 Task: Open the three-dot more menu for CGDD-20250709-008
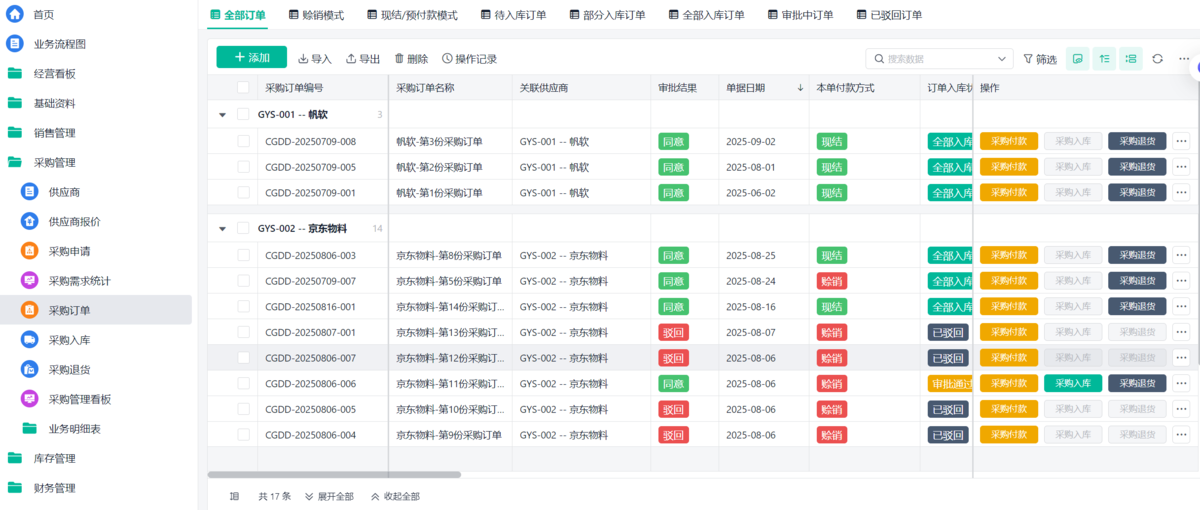pyautogui.click(x=1181, y=141)
